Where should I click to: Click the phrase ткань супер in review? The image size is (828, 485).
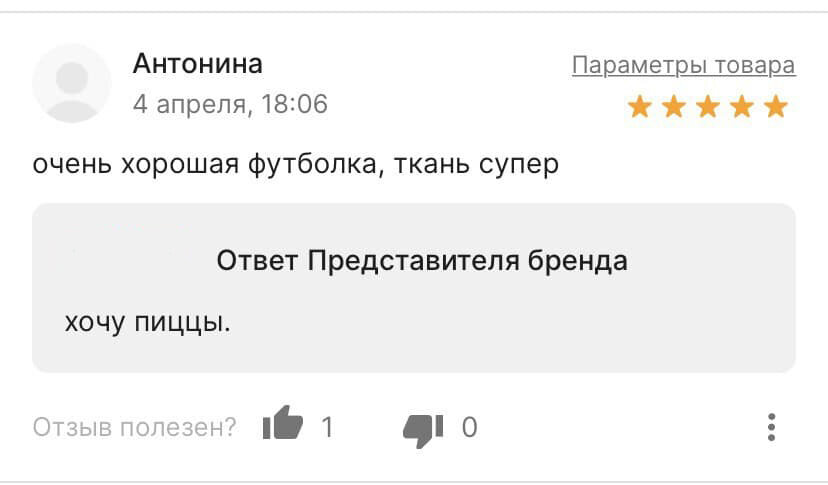tap(476, 164)
